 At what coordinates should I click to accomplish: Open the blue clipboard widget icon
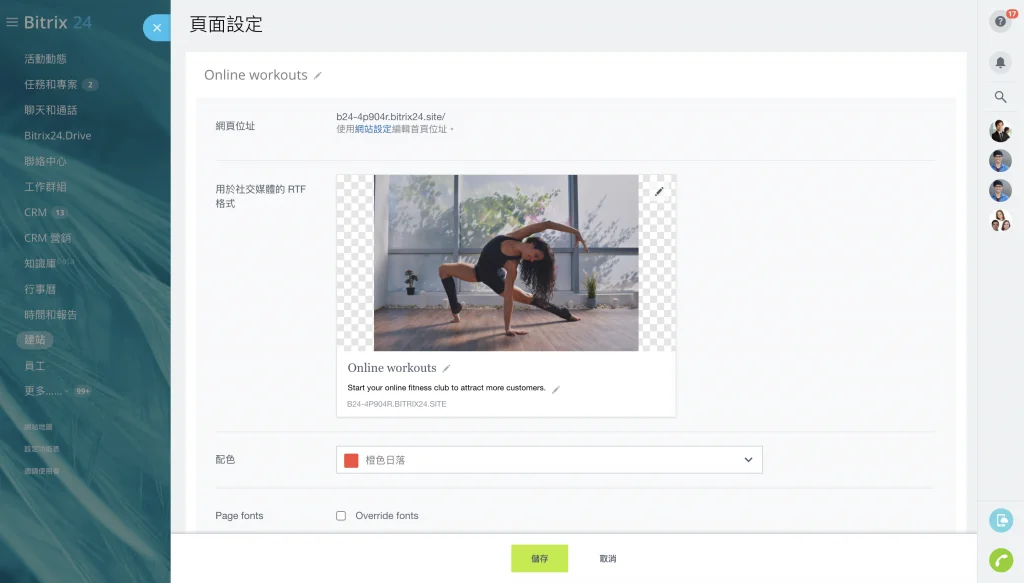(1000, 520)
